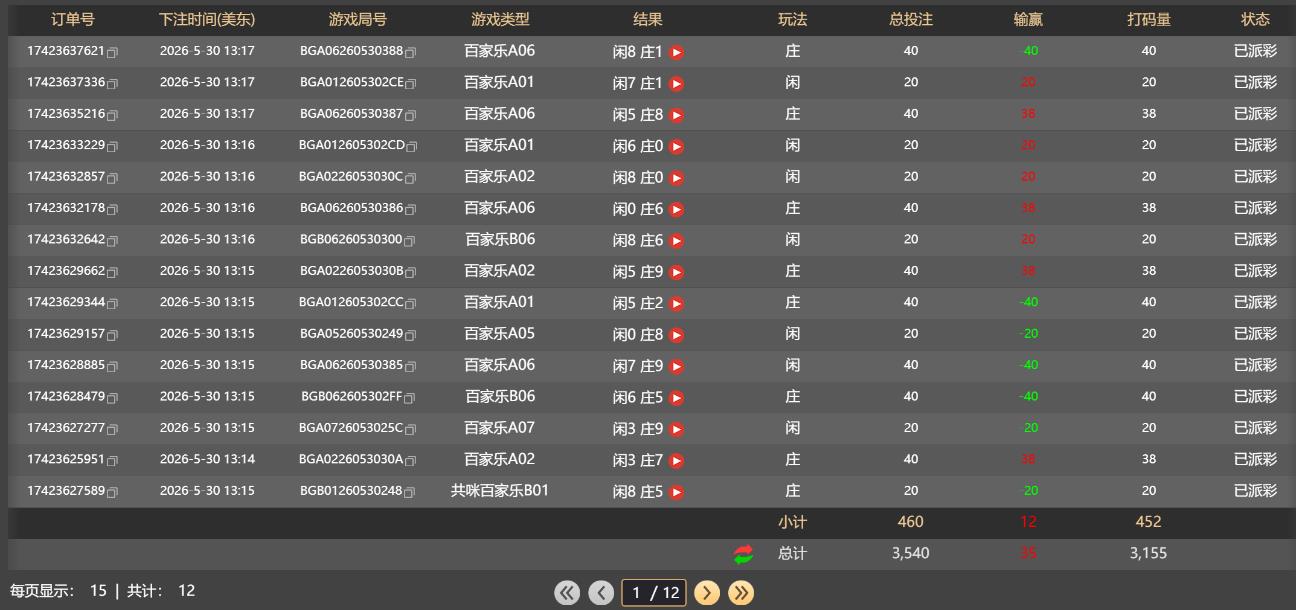The height and width of the screenshot is (610, 1296).
Task: Click the 游戏局号 column header
Action: (358, 19)
